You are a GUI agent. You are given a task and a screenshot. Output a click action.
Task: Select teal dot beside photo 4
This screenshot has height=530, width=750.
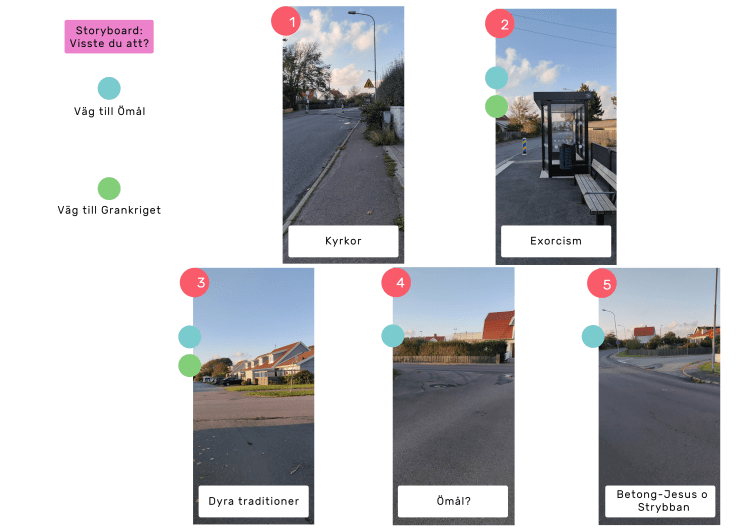click(393, 336)
